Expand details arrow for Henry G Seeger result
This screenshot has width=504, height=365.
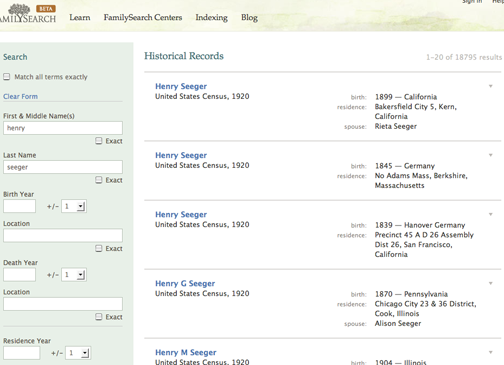pos(491,283)
